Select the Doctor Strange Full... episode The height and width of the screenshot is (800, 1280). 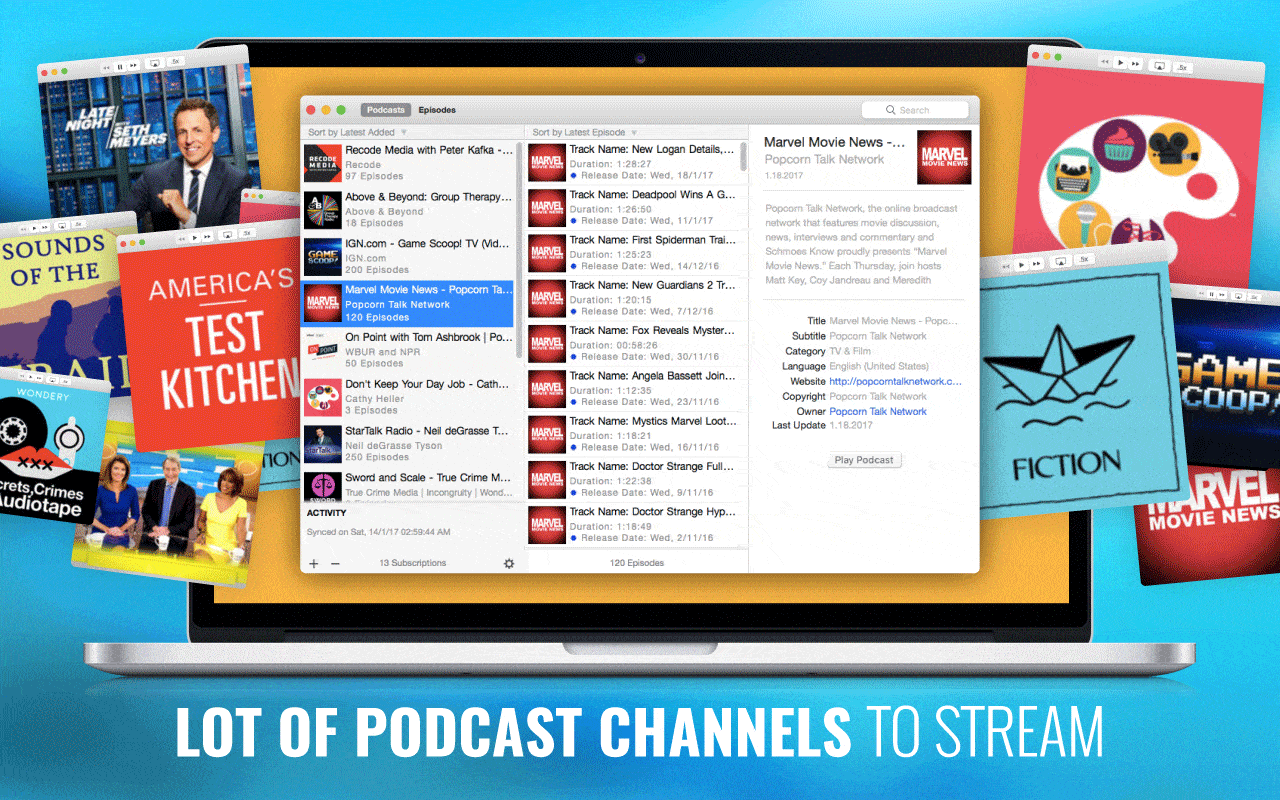click(x=635, y=479)
